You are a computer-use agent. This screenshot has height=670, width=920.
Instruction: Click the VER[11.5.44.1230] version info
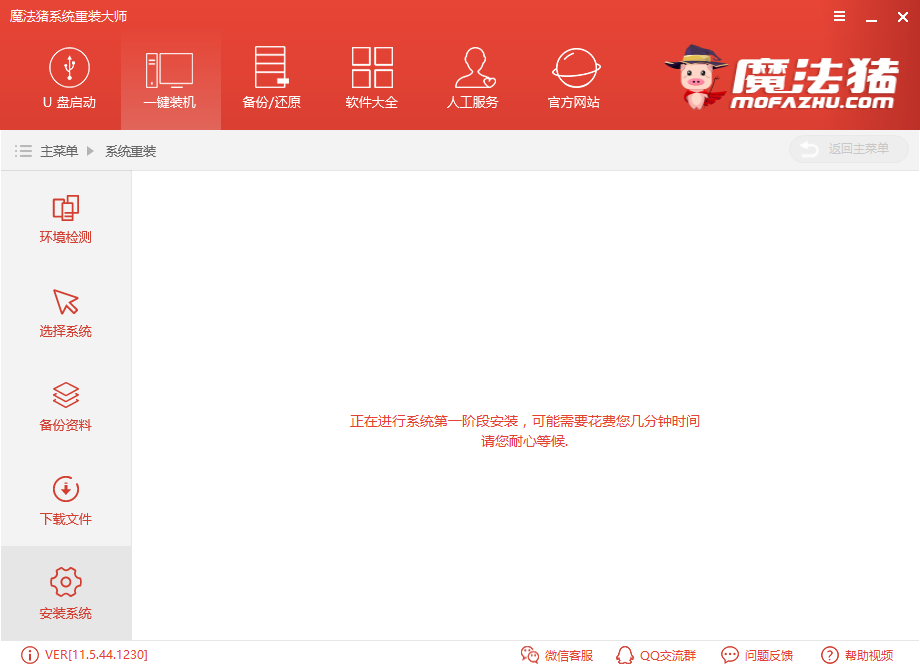pos(85,655)
